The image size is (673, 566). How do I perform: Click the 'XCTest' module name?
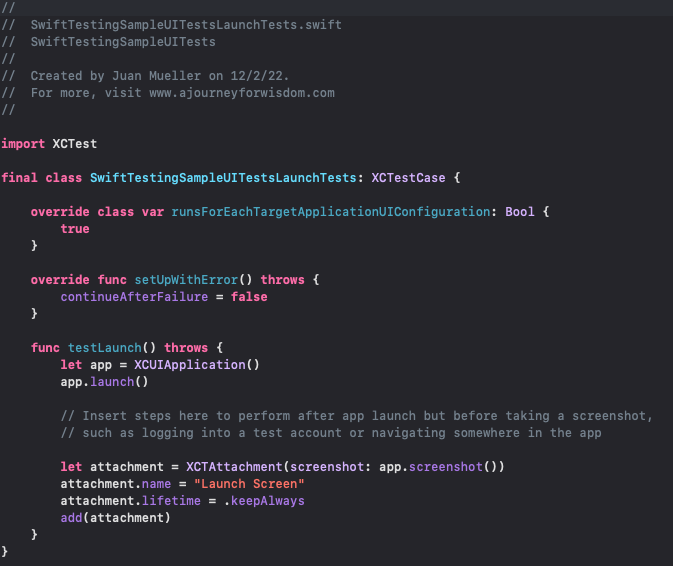[x=75, y=144]
